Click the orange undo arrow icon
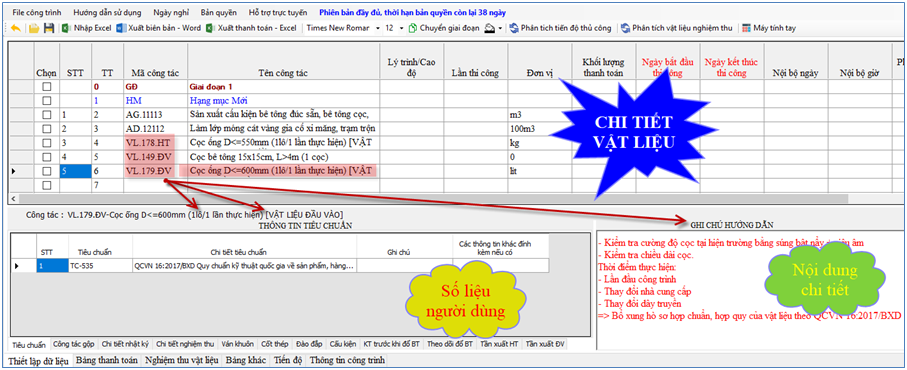This screenshot has width=907, height=370. (x=16, y=28)
